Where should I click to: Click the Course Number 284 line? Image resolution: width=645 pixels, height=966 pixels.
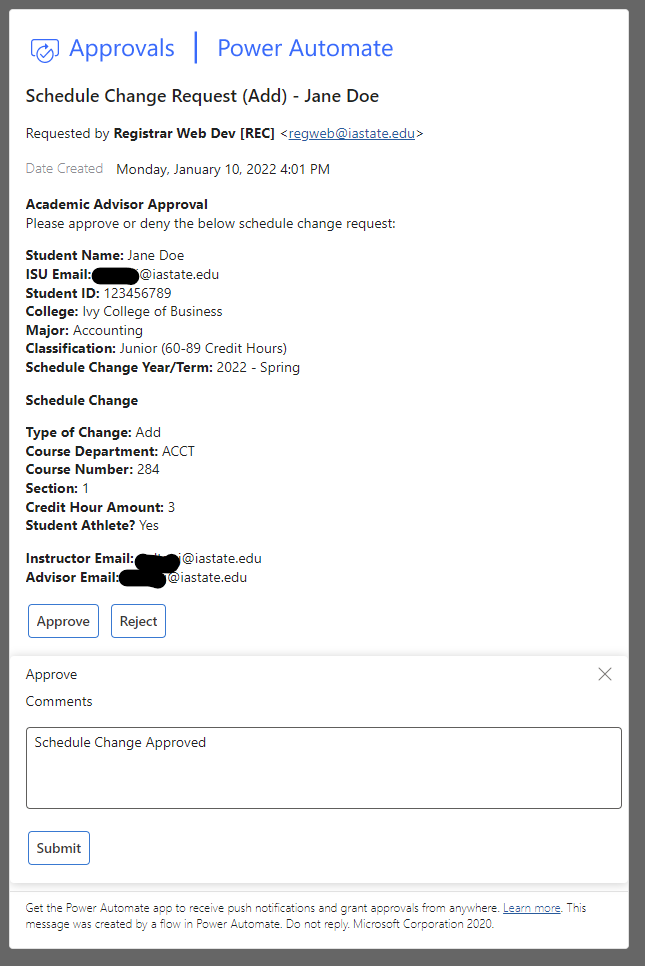click(x=92, y=469)
